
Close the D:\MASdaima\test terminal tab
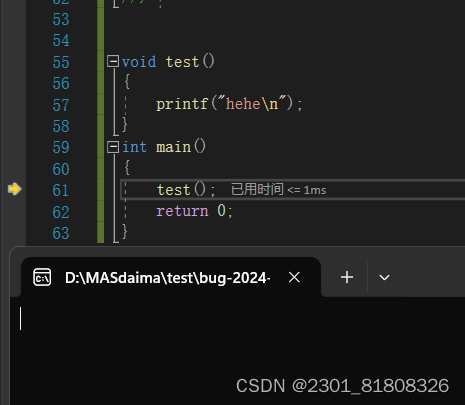tap(294, 277)
